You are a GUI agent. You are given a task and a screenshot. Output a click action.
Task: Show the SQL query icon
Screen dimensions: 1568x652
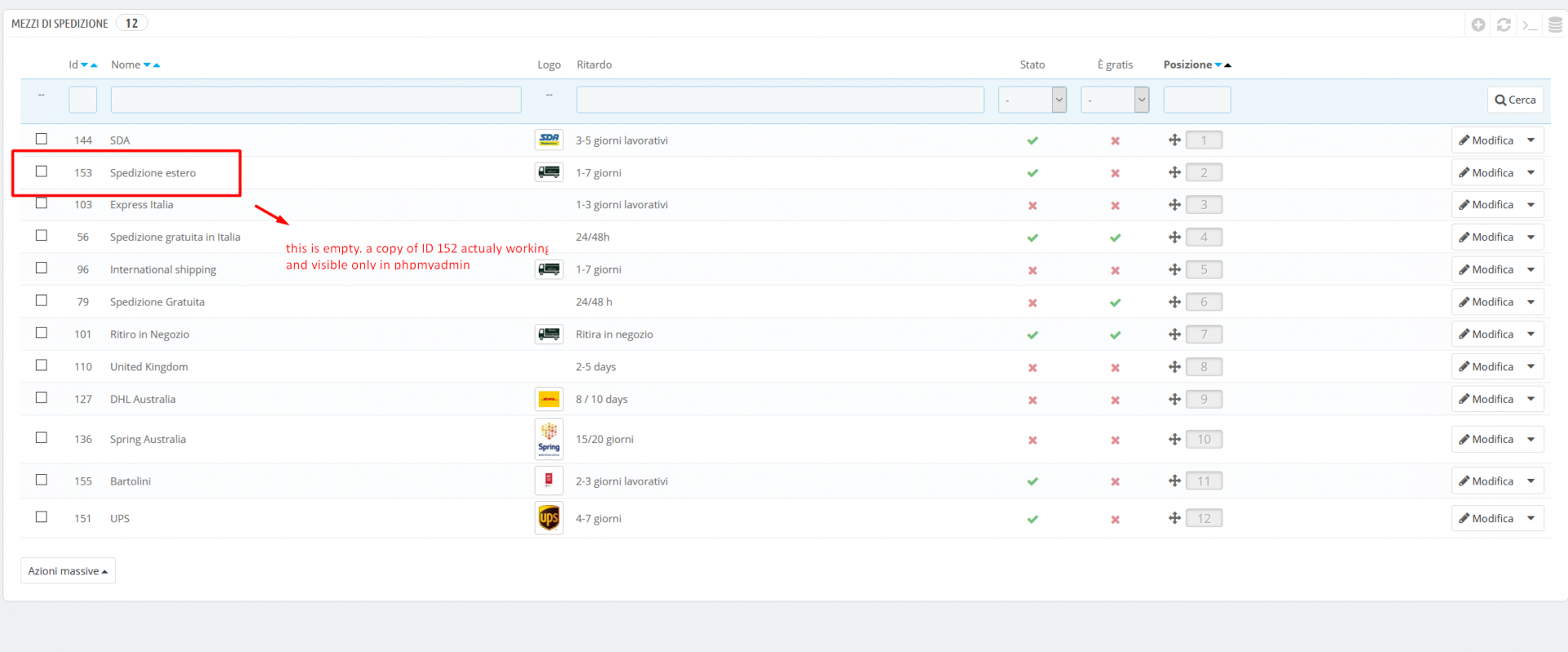pyautogui.click(x=1530, y=25)
